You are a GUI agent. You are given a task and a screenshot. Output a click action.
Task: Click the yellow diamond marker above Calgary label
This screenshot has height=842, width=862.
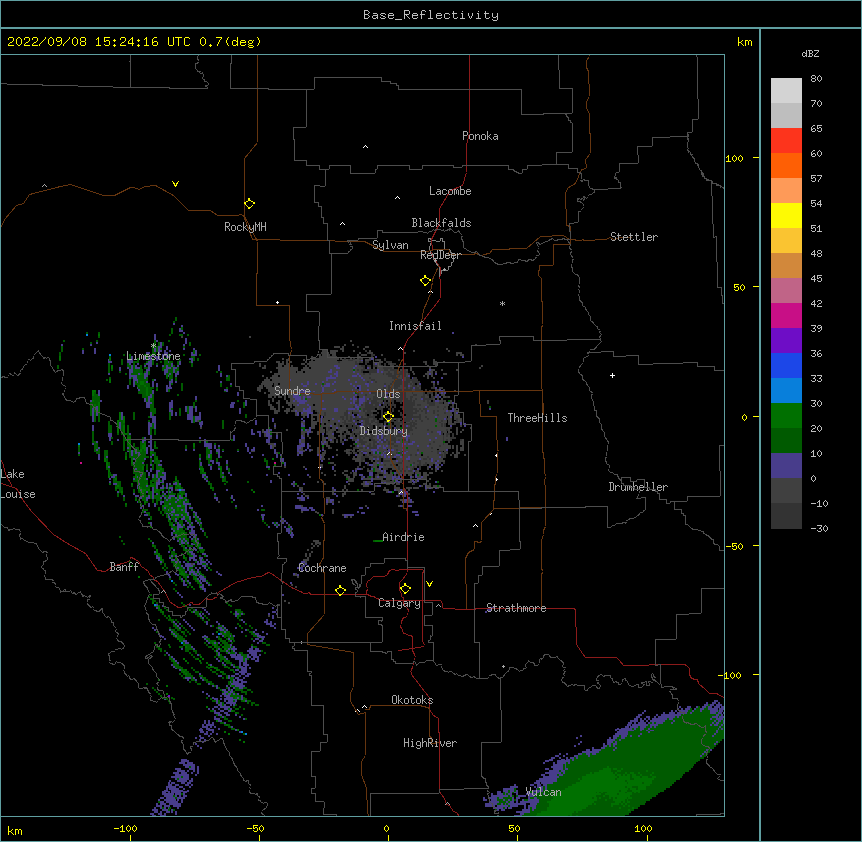coord(405,589)
